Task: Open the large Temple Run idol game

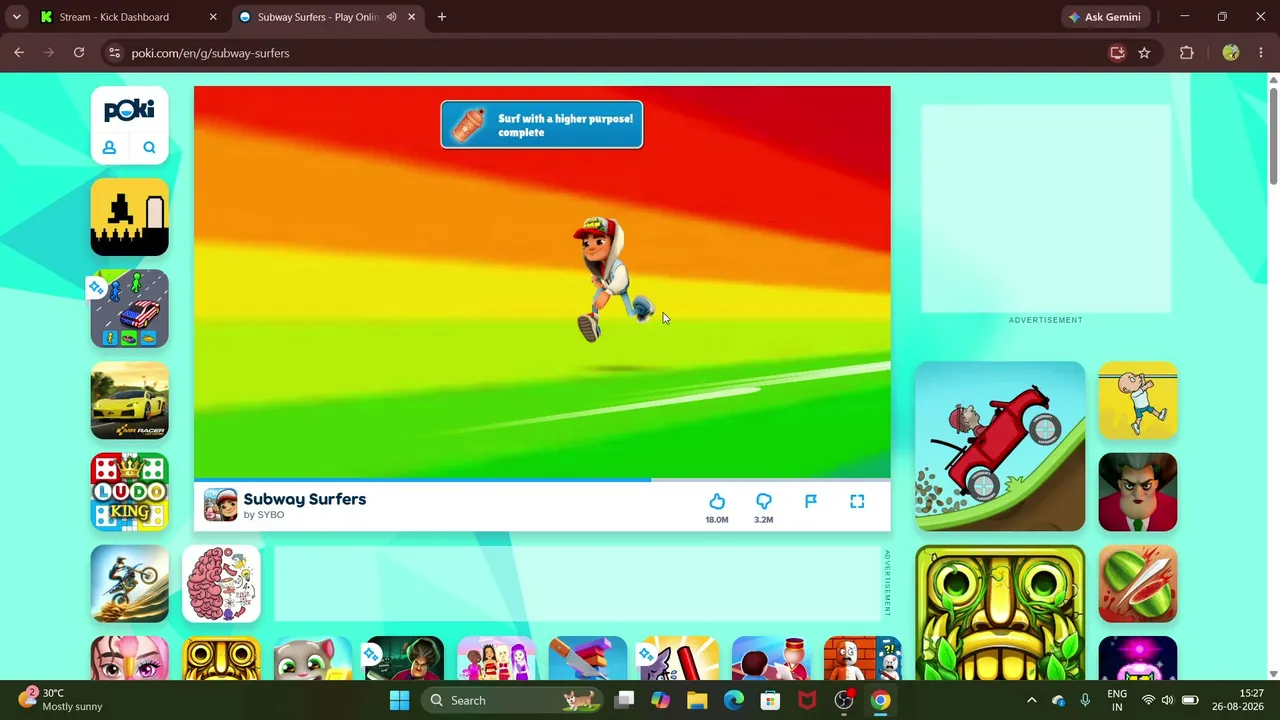Action: coord(1000,612)
